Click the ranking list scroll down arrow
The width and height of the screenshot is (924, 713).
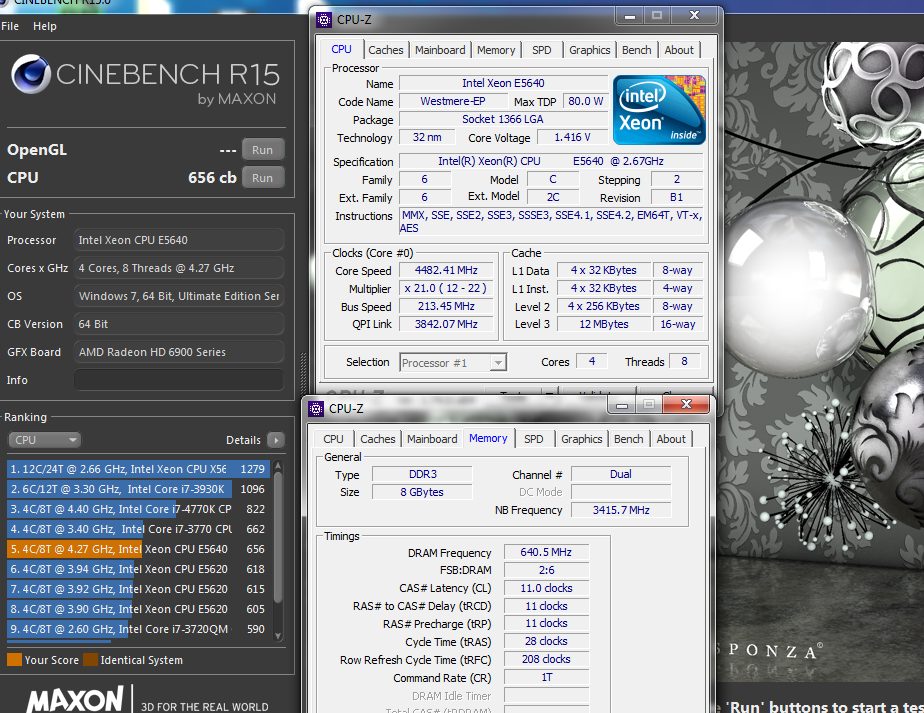point(278,636)
